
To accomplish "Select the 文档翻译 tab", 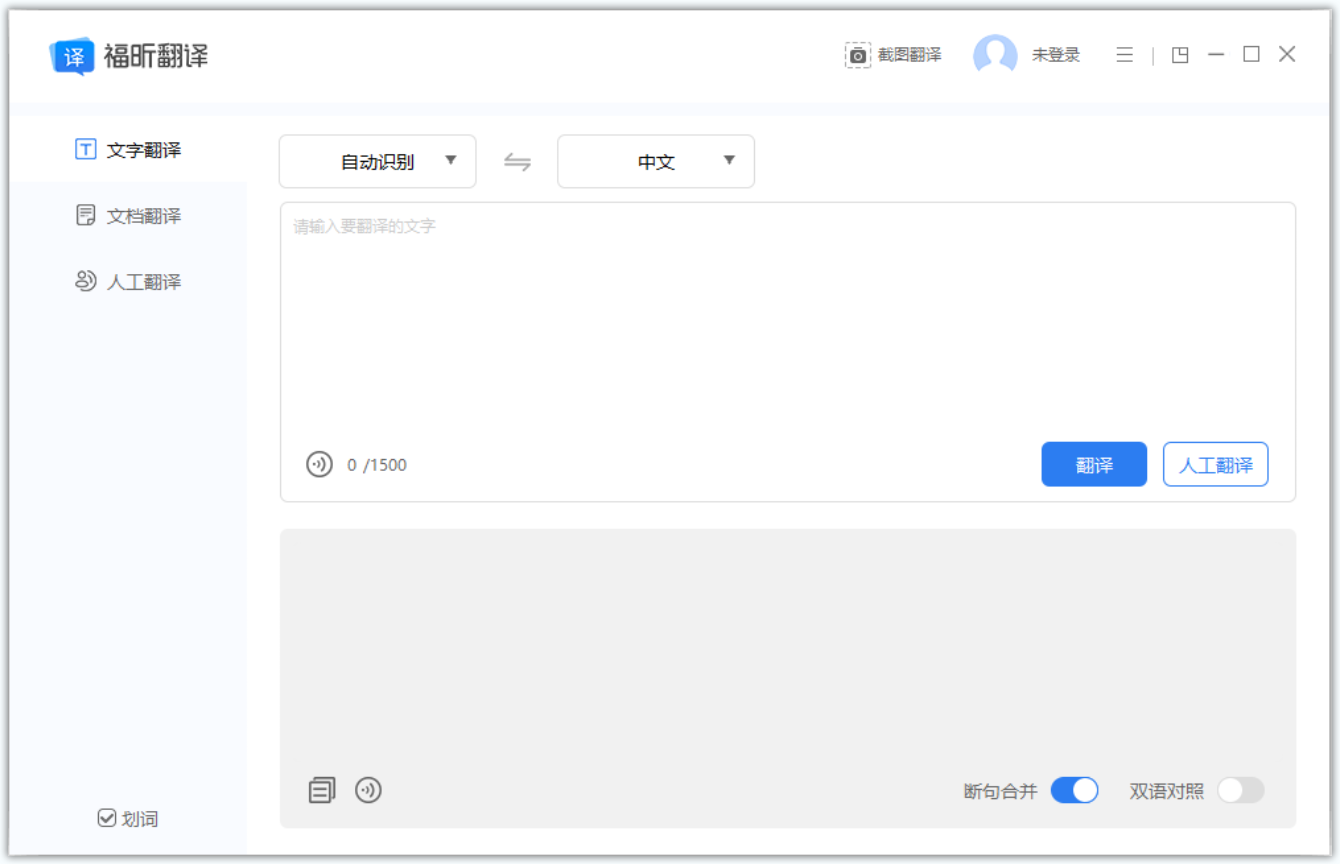I will (x=128, y=216).
